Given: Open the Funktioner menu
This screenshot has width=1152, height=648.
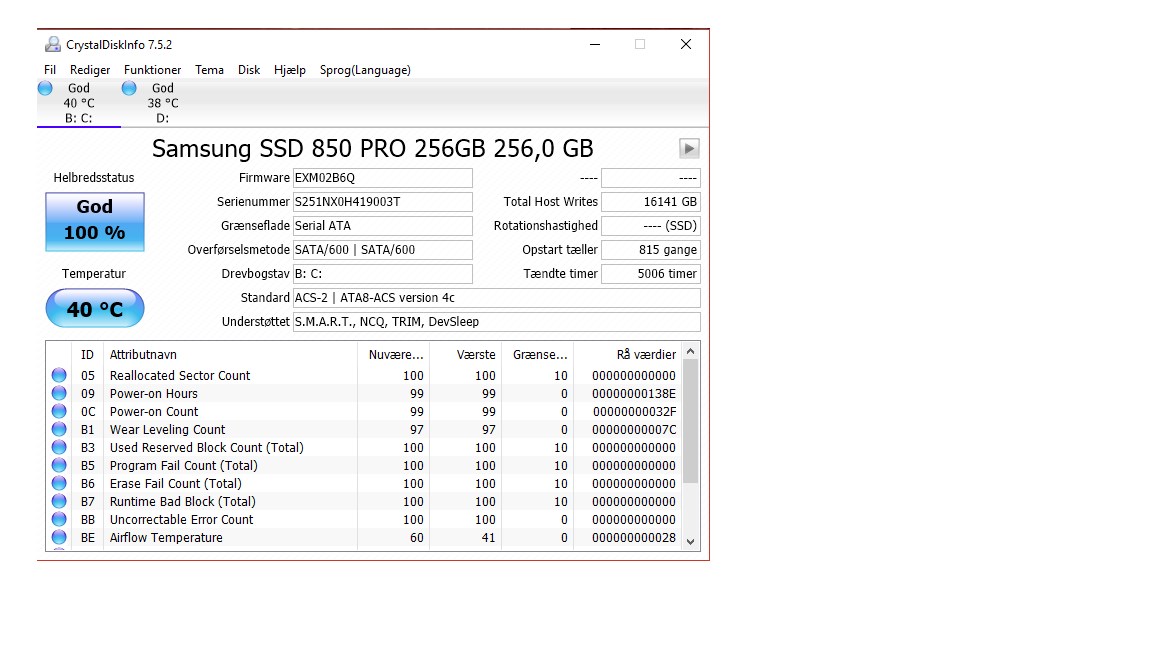Looking at the screenshot, I should (x=152, y=70).
